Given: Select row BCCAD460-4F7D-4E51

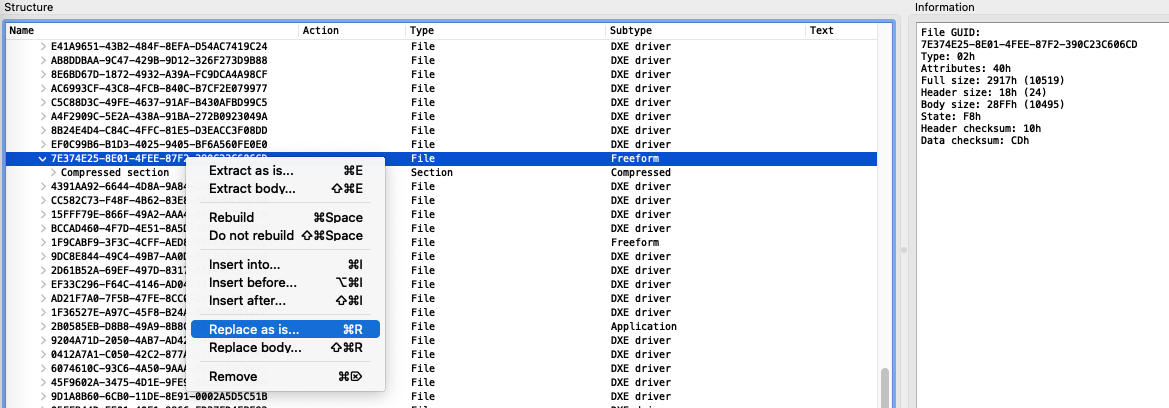Looking at the screenshot, I should 441,228.
